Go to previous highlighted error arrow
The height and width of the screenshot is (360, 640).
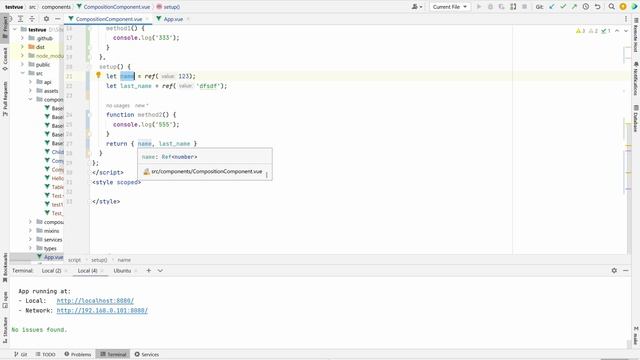617,31
